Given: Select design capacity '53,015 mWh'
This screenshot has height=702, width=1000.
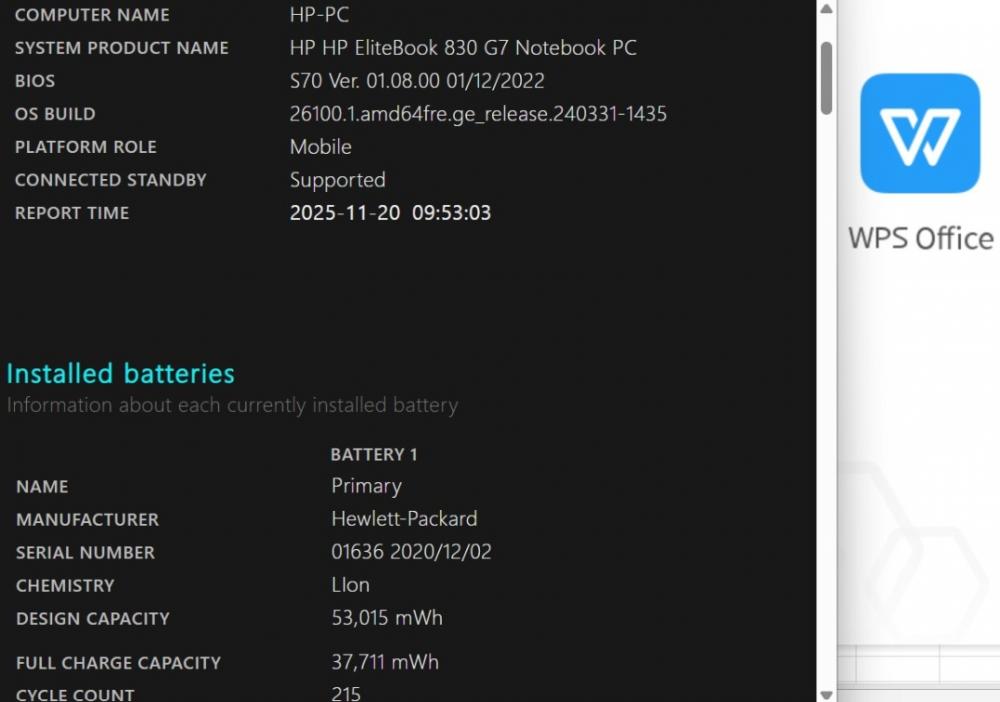Looking at the screenshot, I should click(x=387, y=618).
